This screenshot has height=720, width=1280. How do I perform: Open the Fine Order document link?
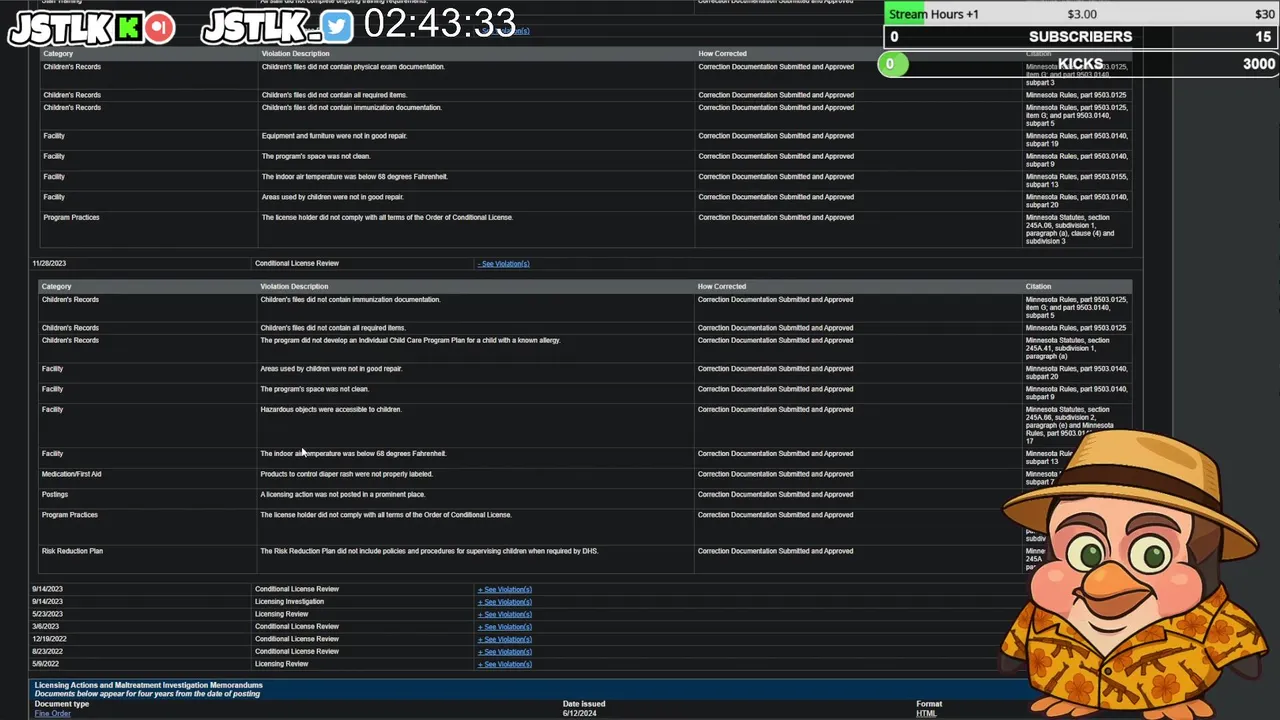tap(53, 713)
